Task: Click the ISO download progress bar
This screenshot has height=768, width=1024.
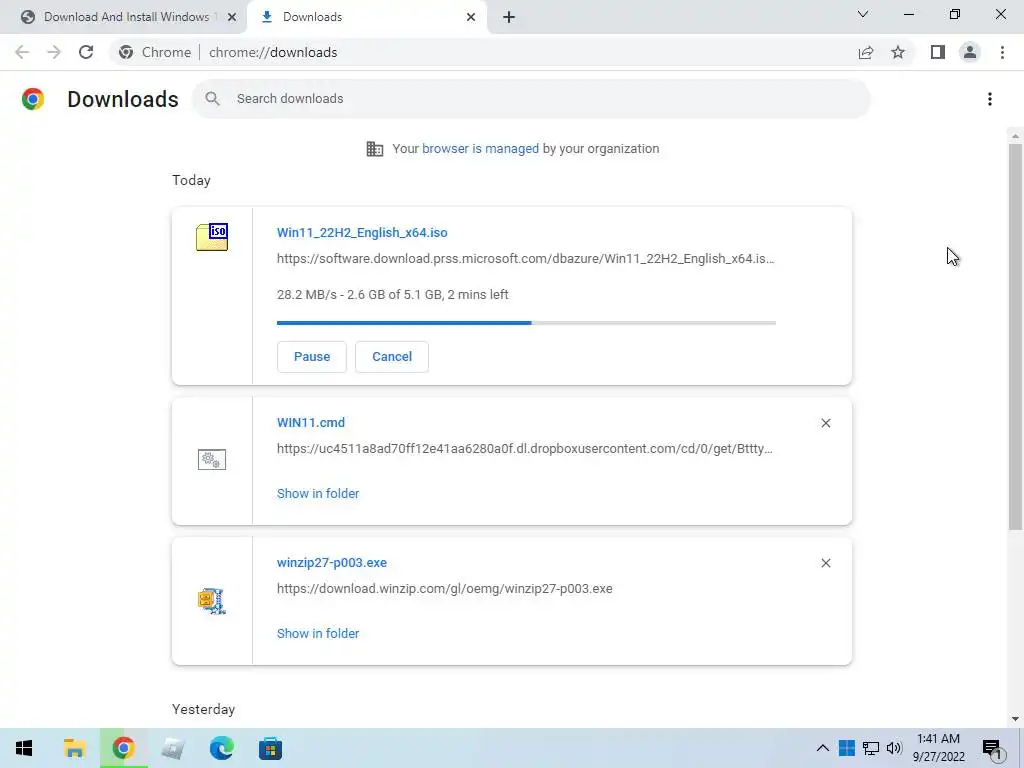Action: (x=526, y=323)
